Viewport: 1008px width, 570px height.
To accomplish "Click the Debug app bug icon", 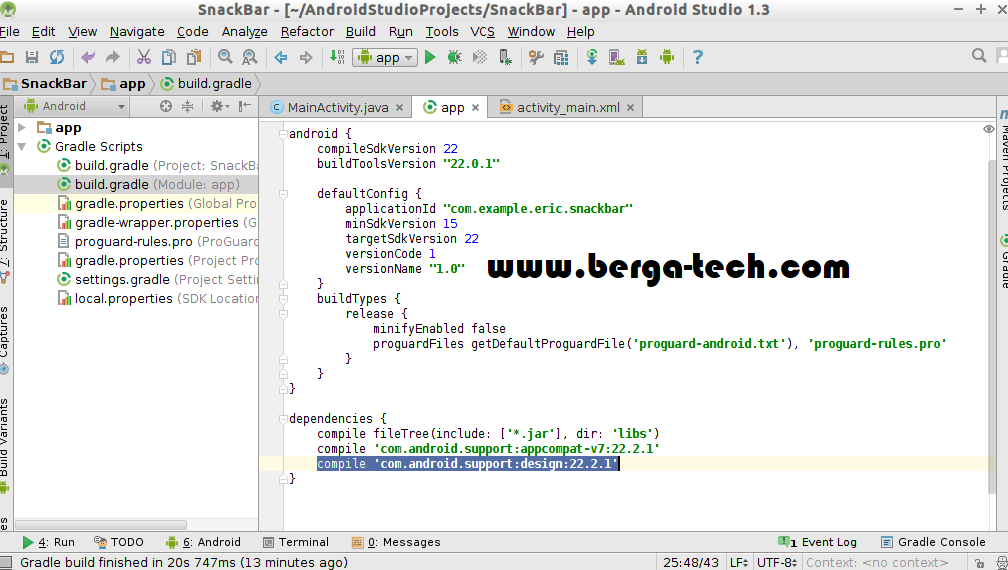I will 454,57.
